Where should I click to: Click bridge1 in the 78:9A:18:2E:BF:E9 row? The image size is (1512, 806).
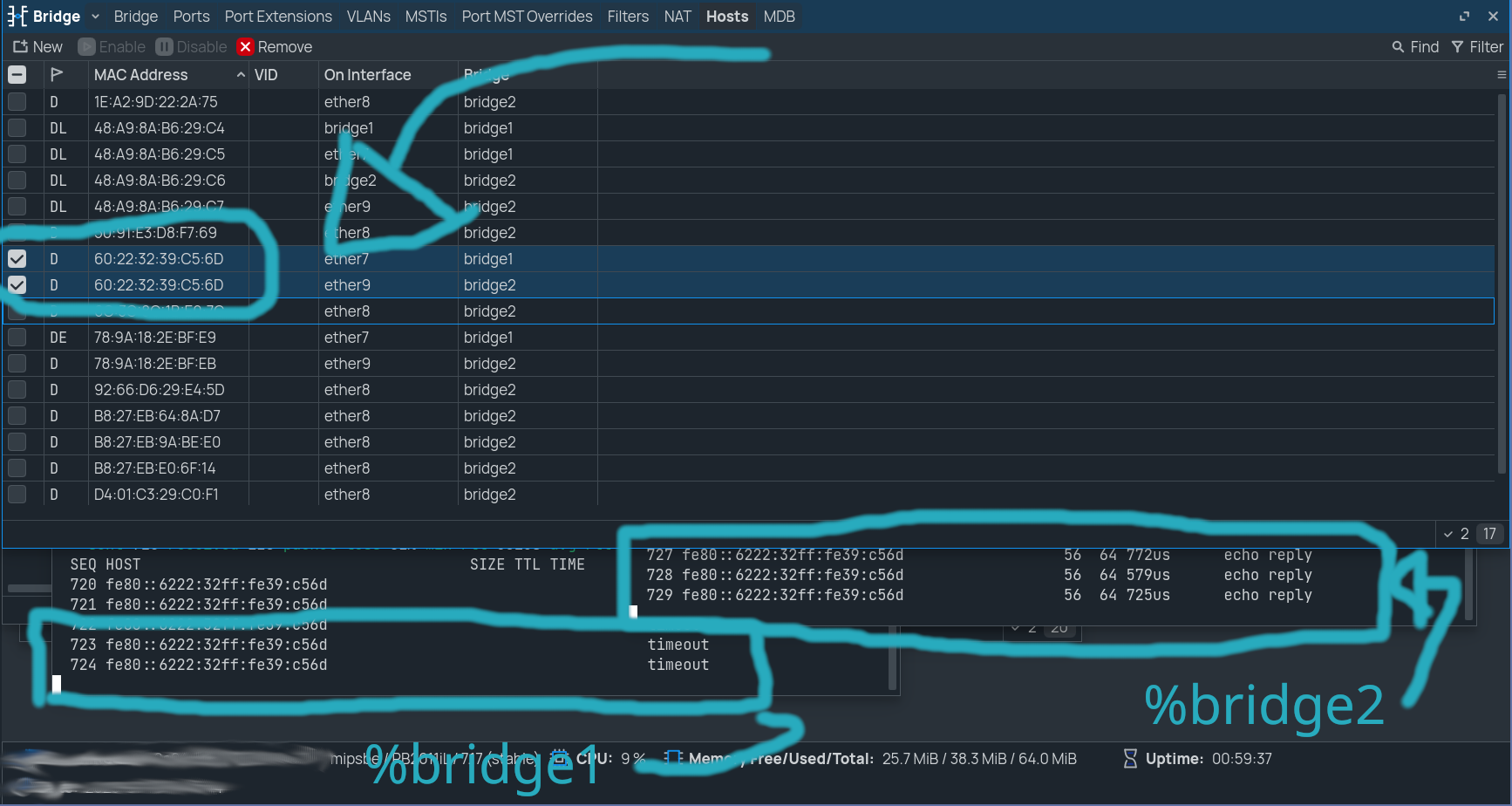488,338
